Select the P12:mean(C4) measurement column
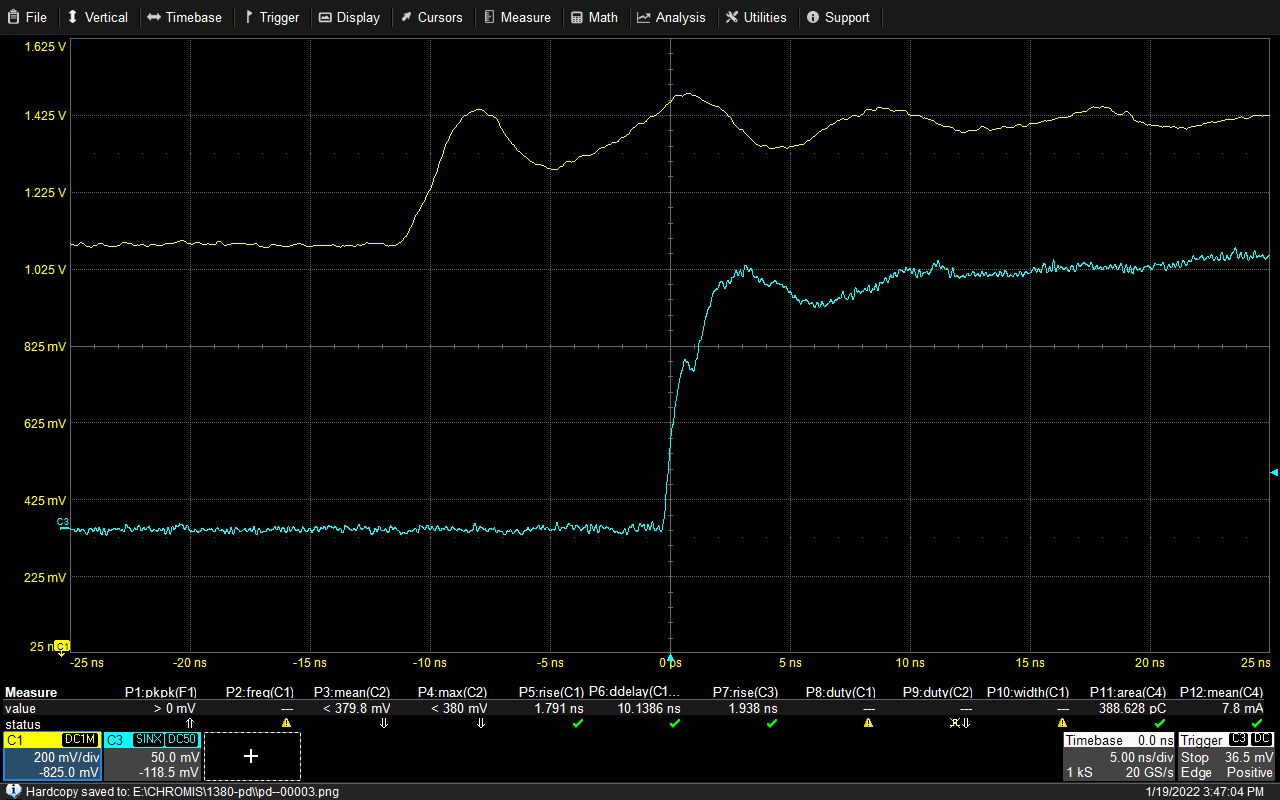This screenshot has width=1280, height=800. 1222,692
